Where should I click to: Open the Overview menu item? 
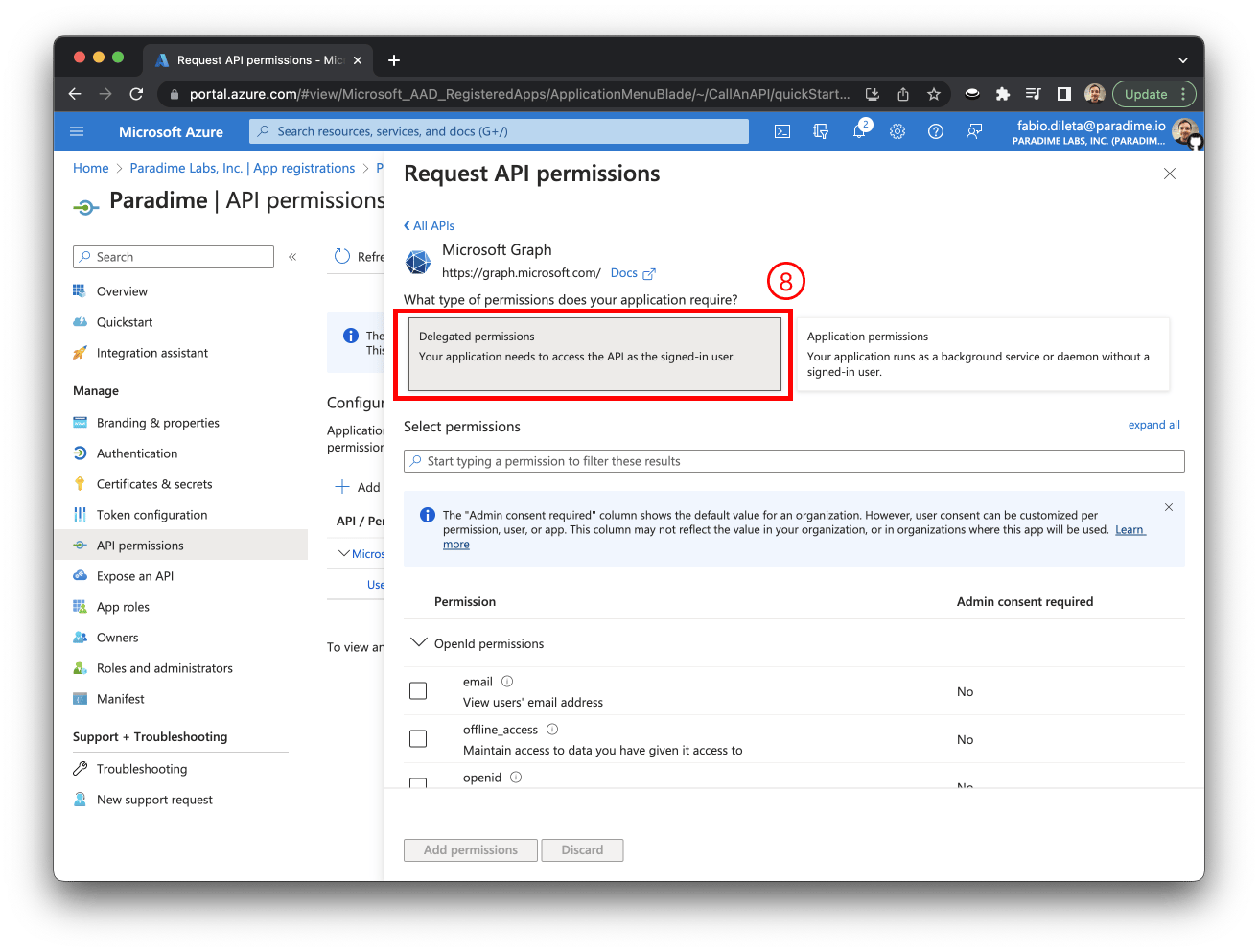click(122, 291)
